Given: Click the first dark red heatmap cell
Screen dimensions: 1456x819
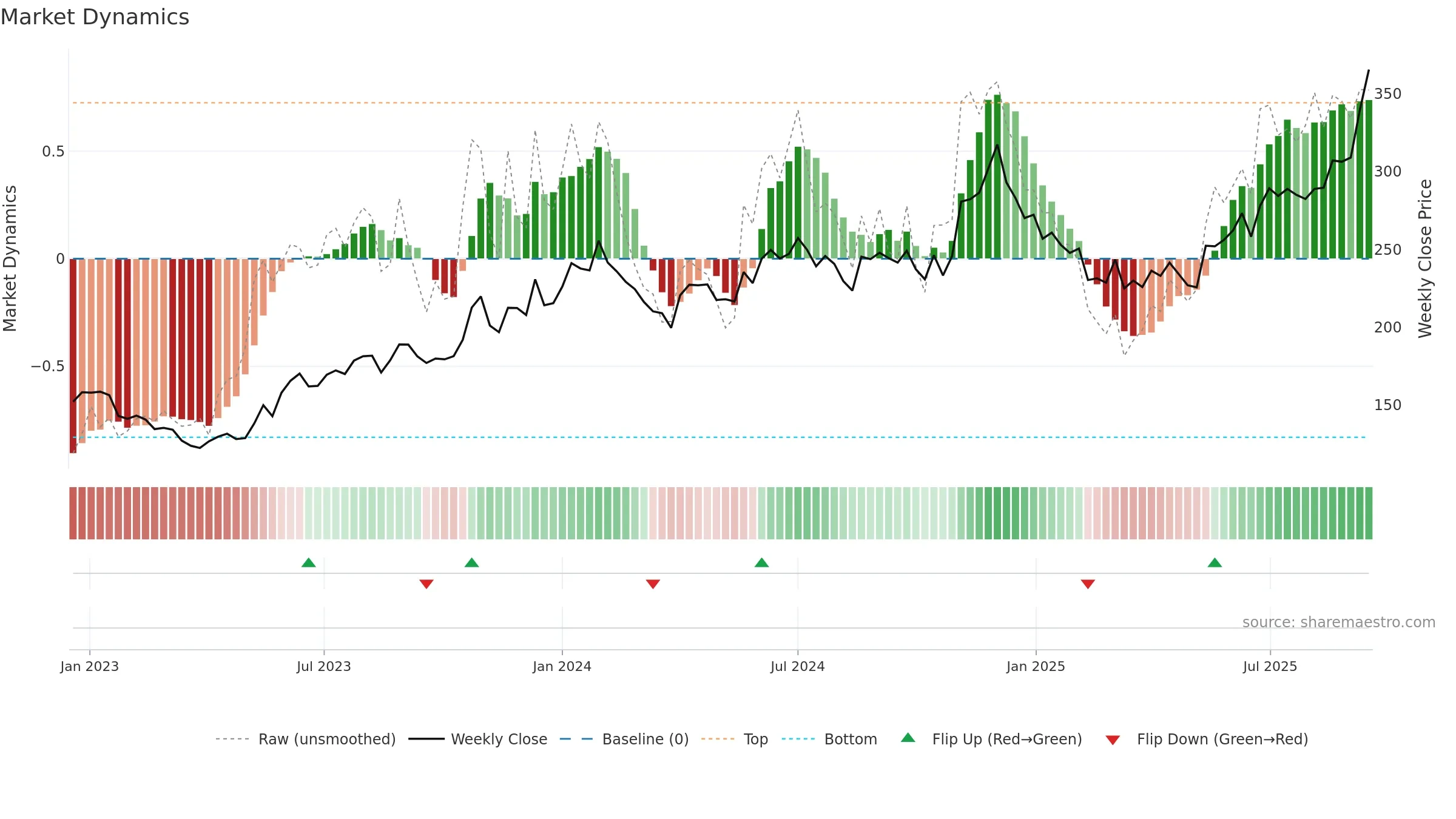Looking at the screenshot, I should (x=73, y=513).
